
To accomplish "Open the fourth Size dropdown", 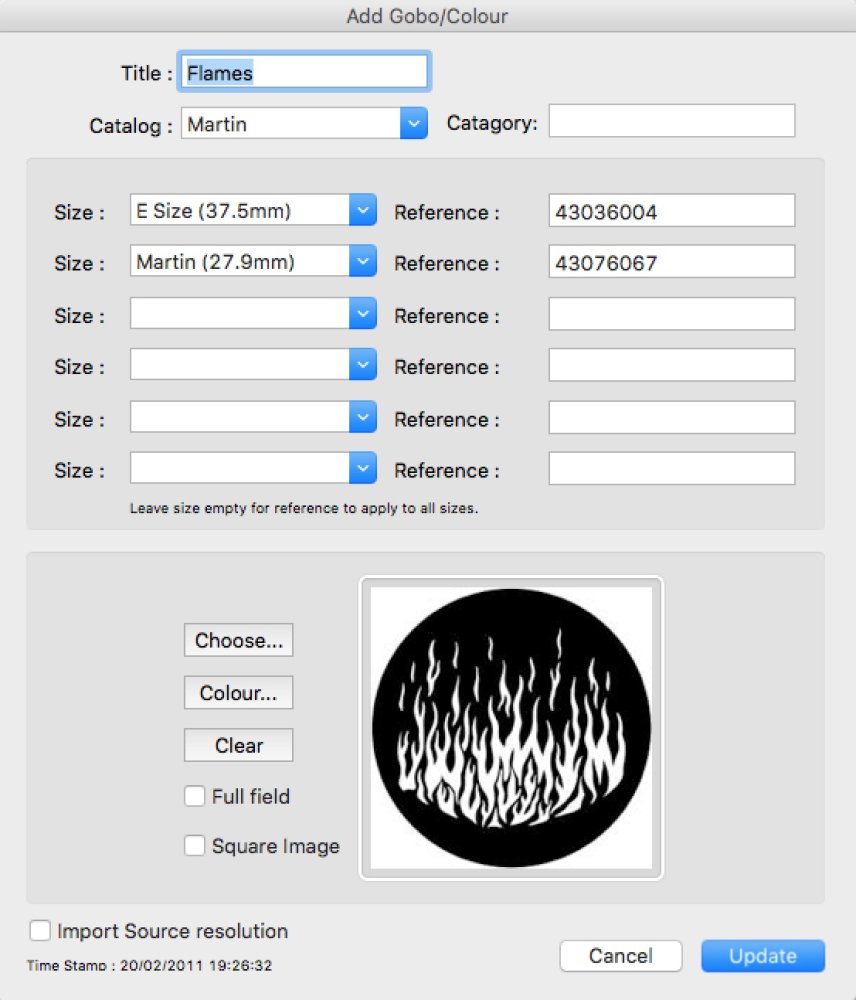I will [x=362, y=365].
